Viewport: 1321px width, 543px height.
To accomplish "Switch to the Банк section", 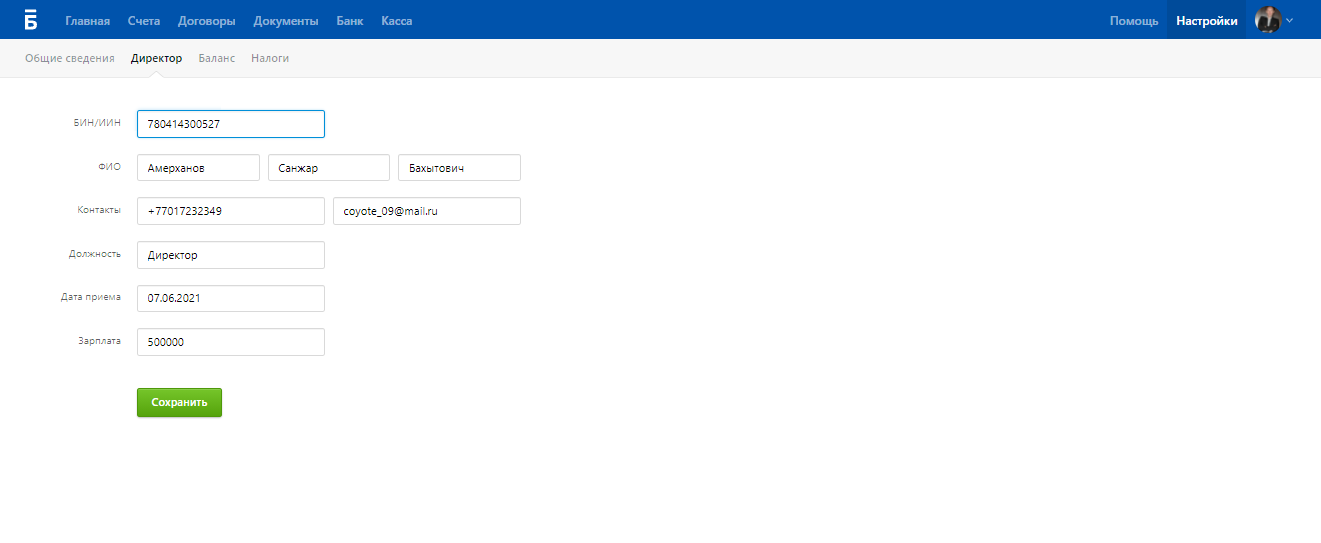I will pyautogui.click(x=350, y=21).
